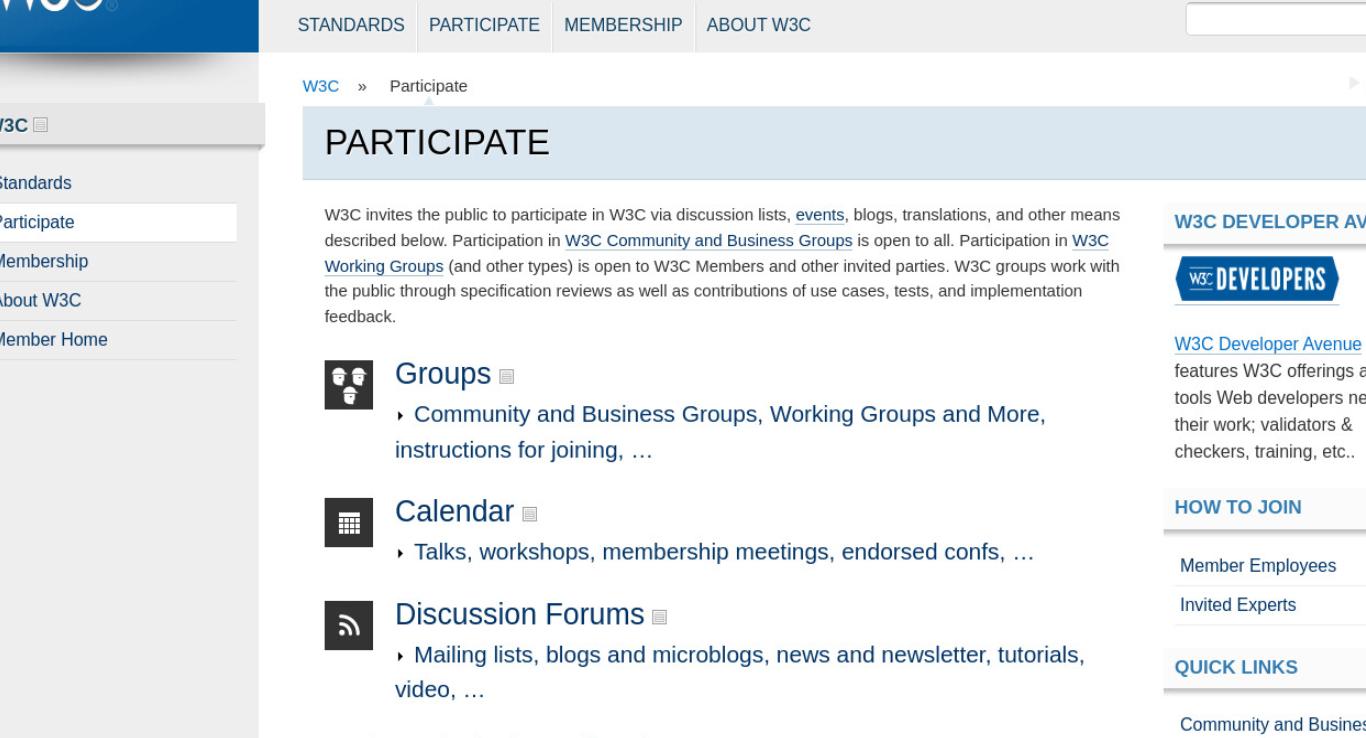Select Member Home in left sidebar
Screen dimensions: 1366x738
tap(53, 339)
